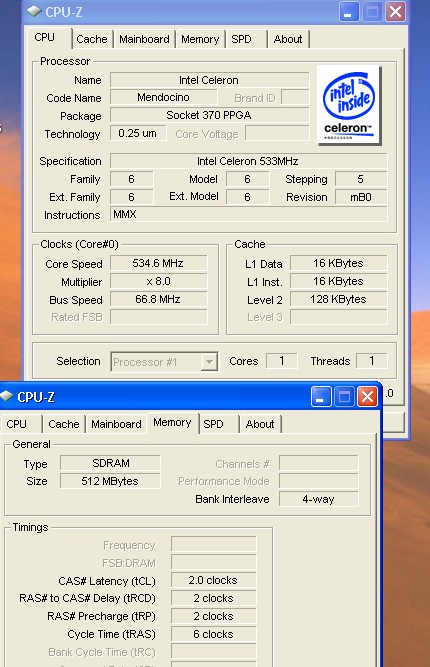430x667 pixels.
Task: Click the CAS# Latency value field
Action: click(214, 580)
